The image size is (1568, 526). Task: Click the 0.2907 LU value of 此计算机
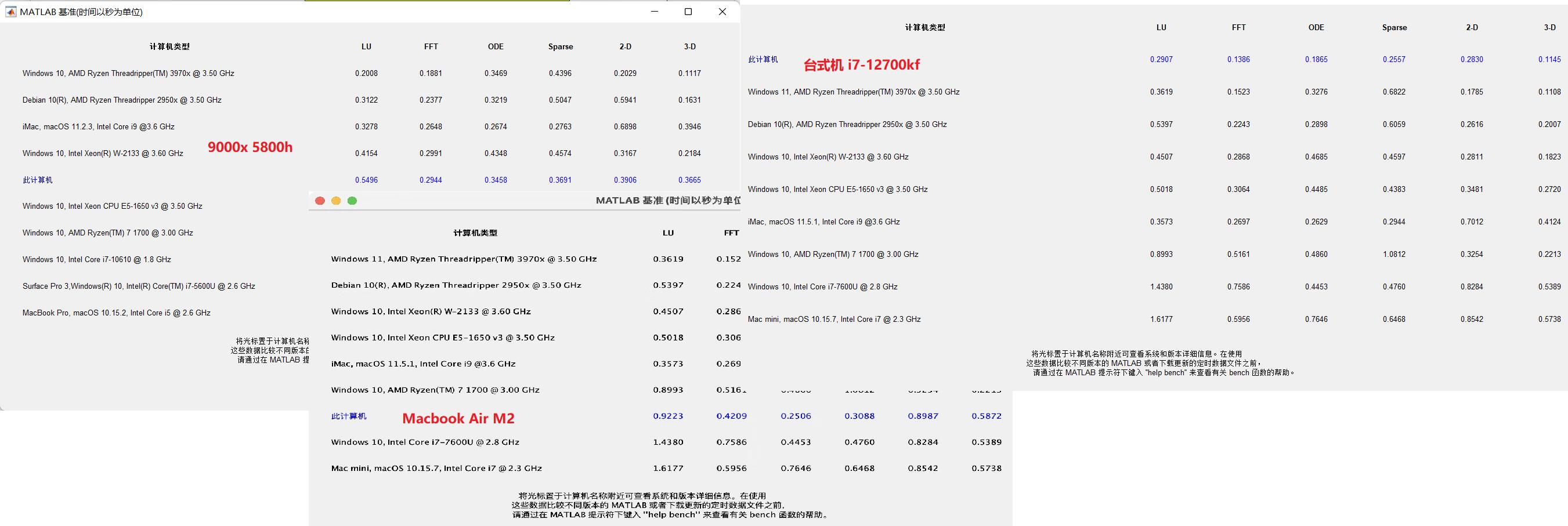click(x=1161, y=59)
